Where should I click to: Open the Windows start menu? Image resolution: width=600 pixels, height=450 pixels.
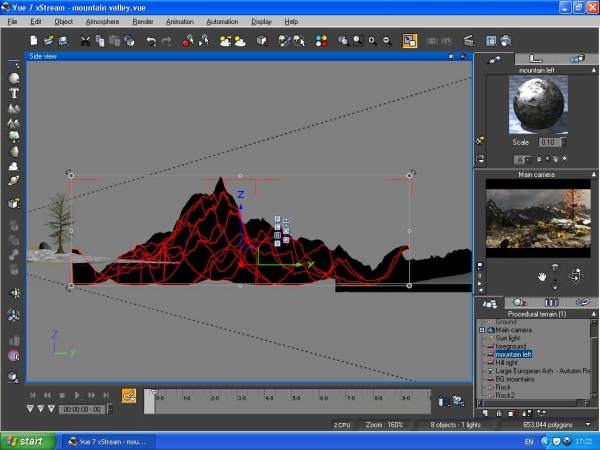28,441
